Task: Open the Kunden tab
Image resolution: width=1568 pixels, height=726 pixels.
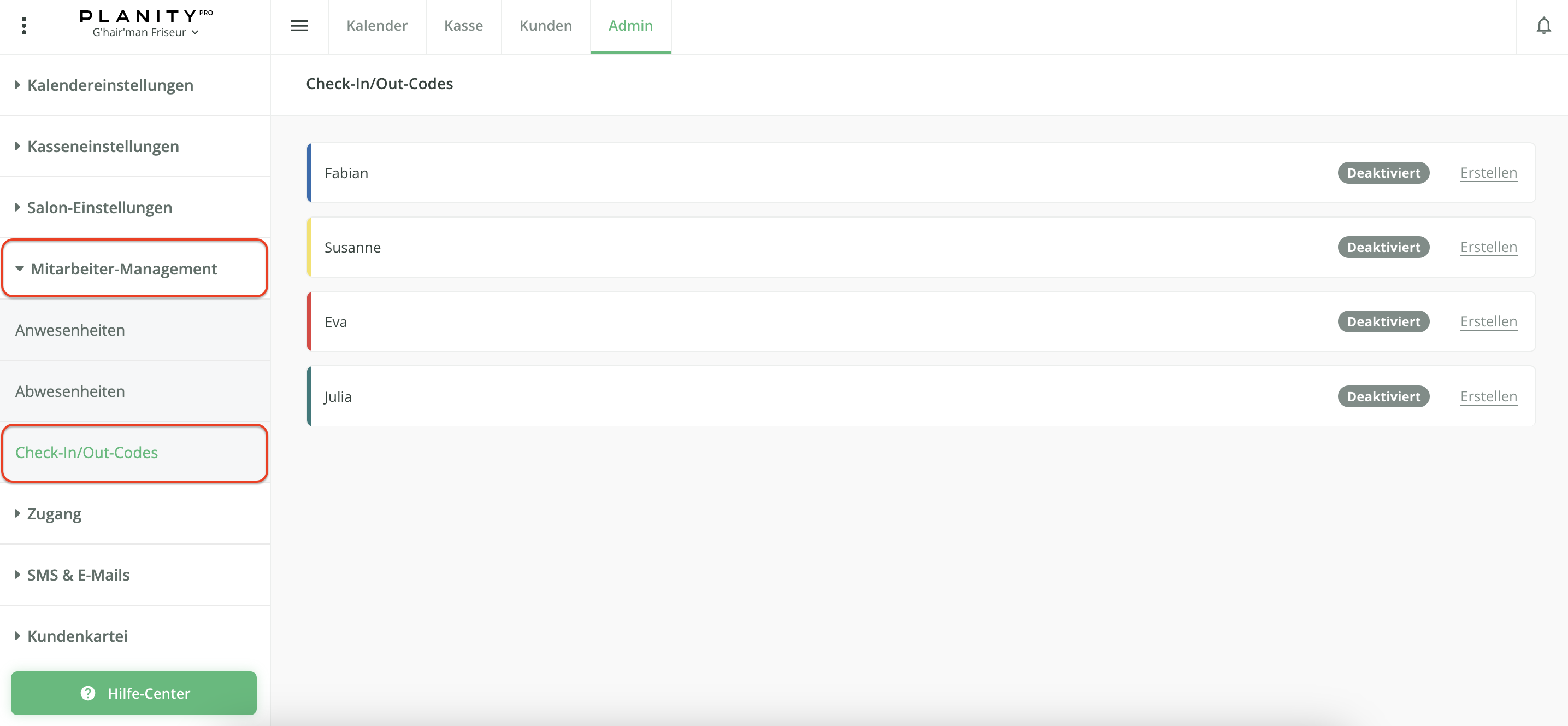Action: [545, 26]
